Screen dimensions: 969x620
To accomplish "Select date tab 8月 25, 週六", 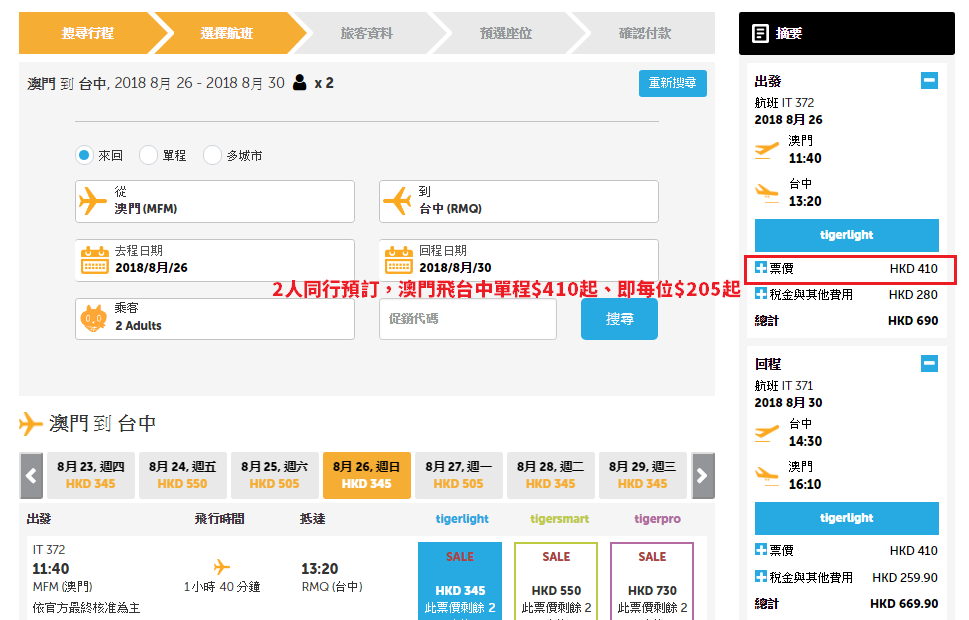I will tap(274, 475).
